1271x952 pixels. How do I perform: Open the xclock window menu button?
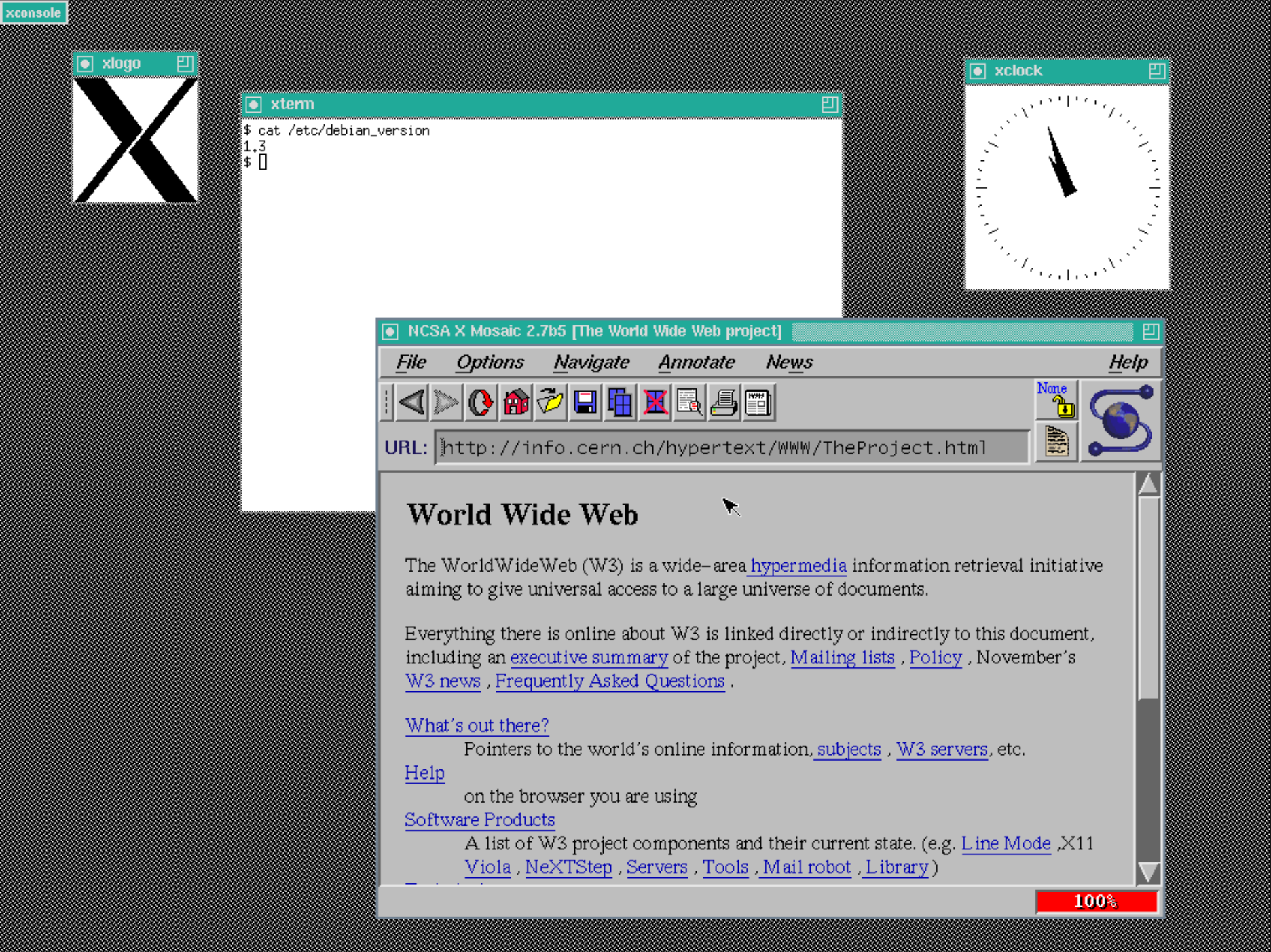(x=978, y=71)
